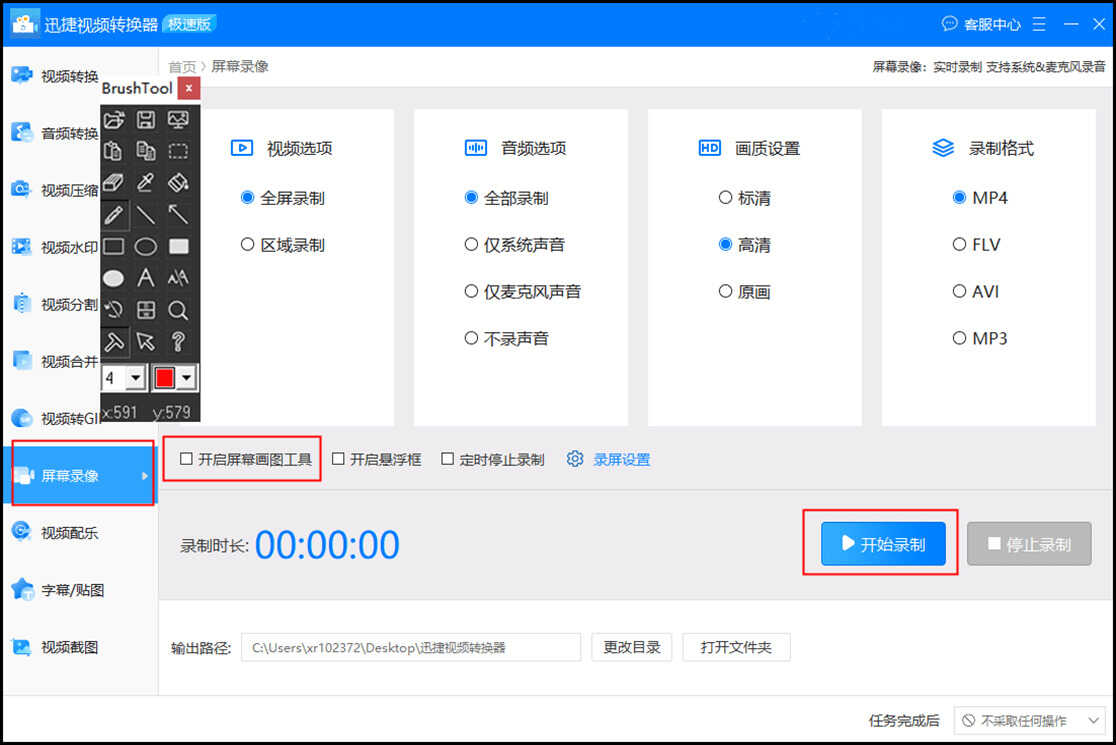Viewport: 1116px width, 745px height.
Task: Choose 原画 original picture quality
Action: [x=725, y=292]
